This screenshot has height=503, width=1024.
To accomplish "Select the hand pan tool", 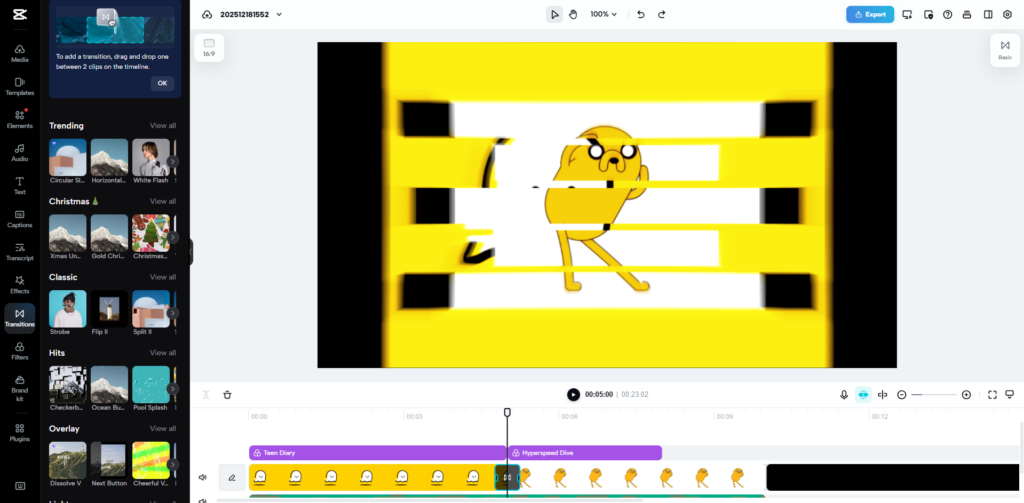I will coord(573,15).
